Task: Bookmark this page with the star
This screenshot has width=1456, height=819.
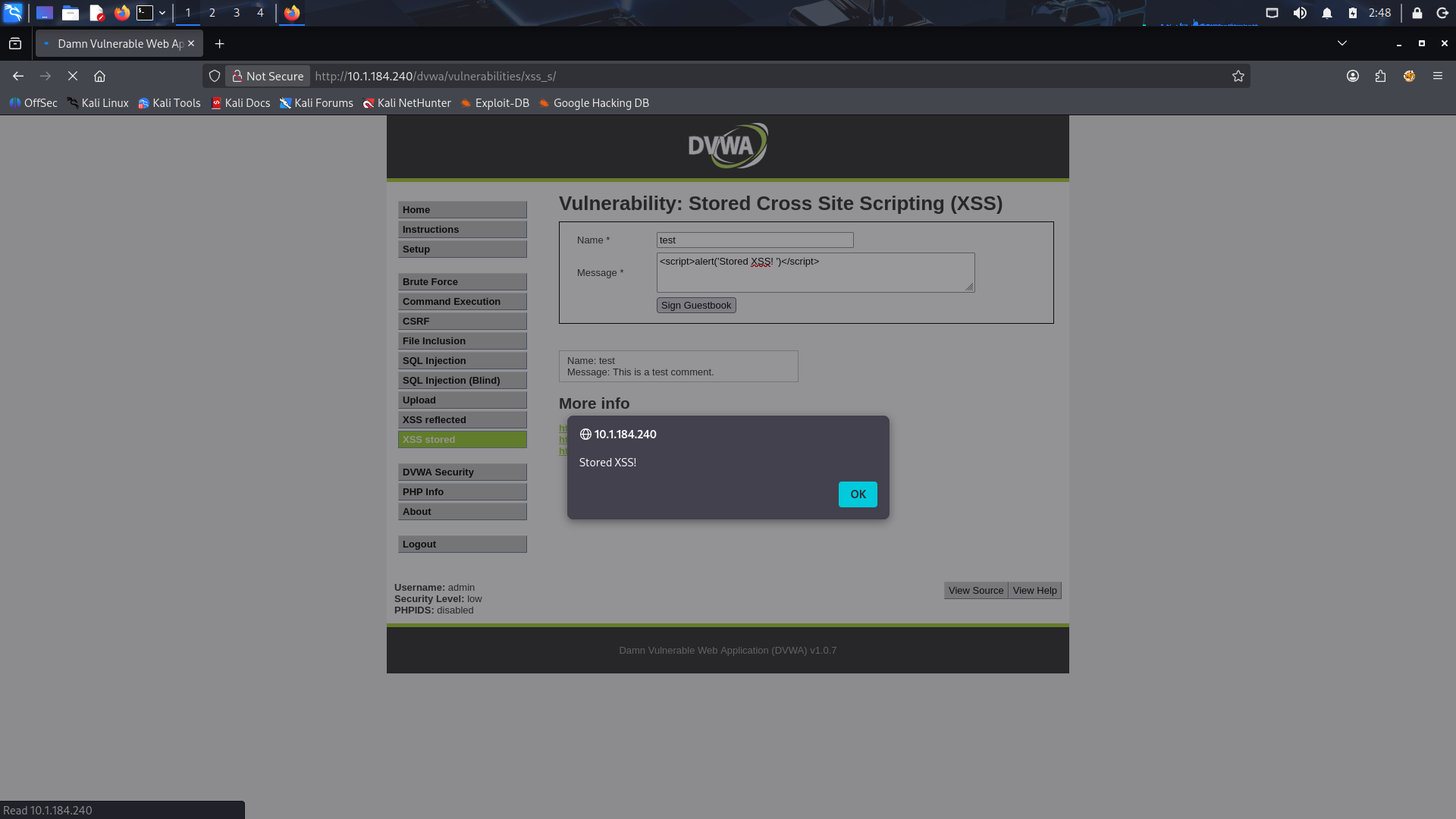Action: pyautogui.click(x=1238, y=76)
